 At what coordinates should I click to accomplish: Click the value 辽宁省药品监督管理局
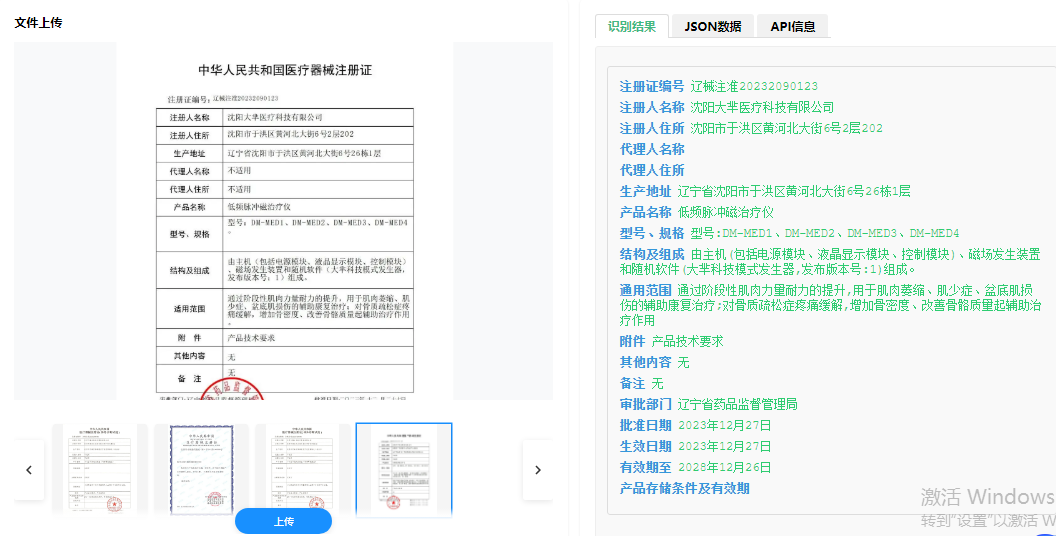[x=737, y=404]
